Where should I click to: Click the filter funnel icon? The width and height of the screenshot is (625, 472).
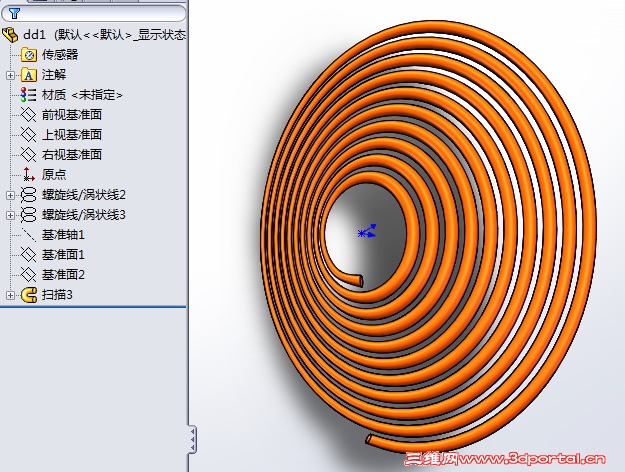click(x=14, y=13)
